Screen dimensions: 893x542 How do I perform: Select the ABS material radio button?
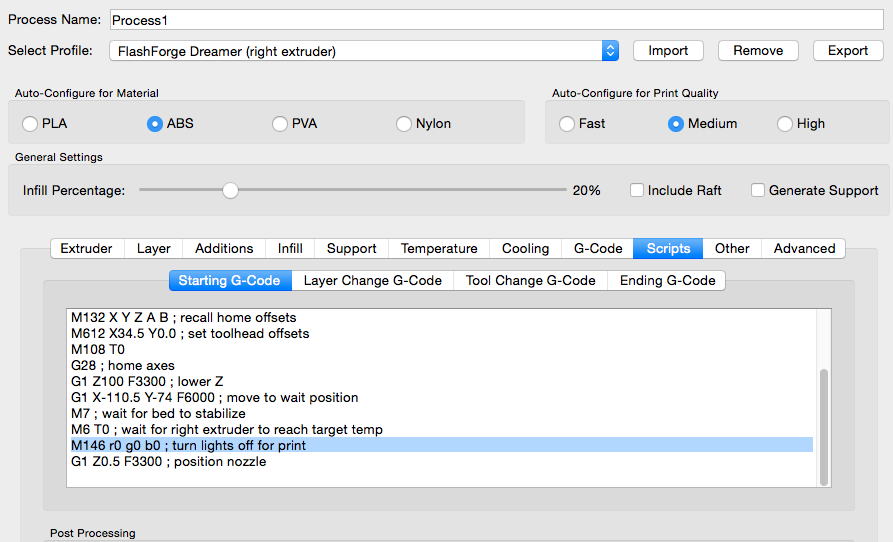[155, 124]
